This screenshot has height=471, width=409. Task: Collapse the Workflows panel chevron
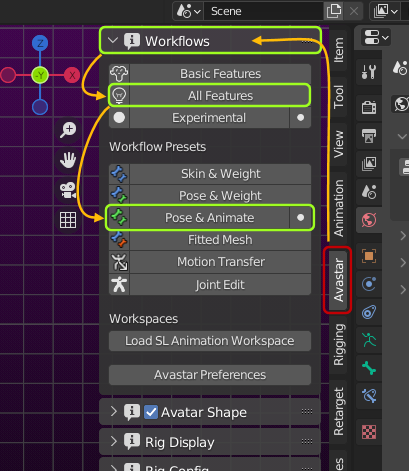[x=113, y=41]
